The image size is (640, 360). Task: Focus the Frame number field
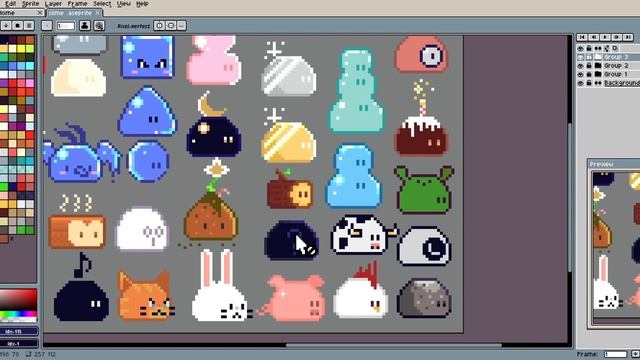click(x=615, y=354)
